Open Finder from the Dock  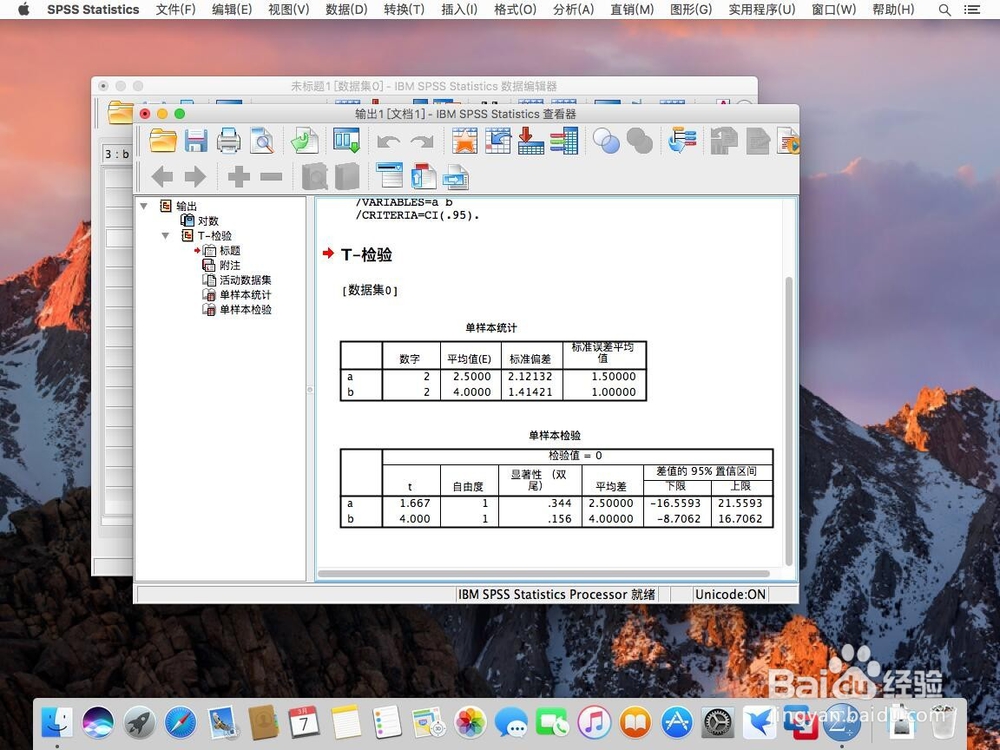click(x=57, y=722)
